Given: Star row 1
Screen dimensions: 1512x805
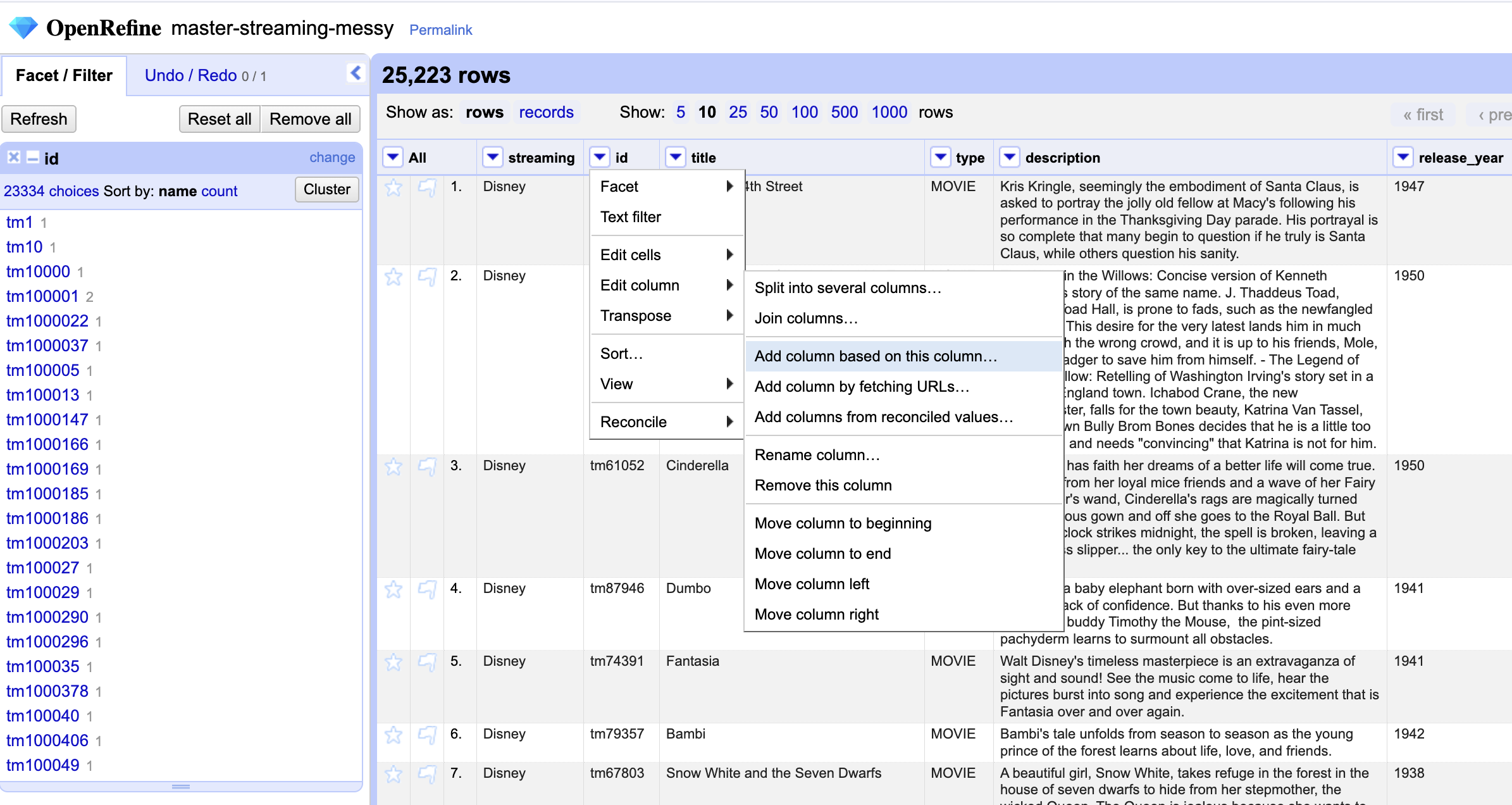Looking at the screenshot, I should [x=393, y=187].
